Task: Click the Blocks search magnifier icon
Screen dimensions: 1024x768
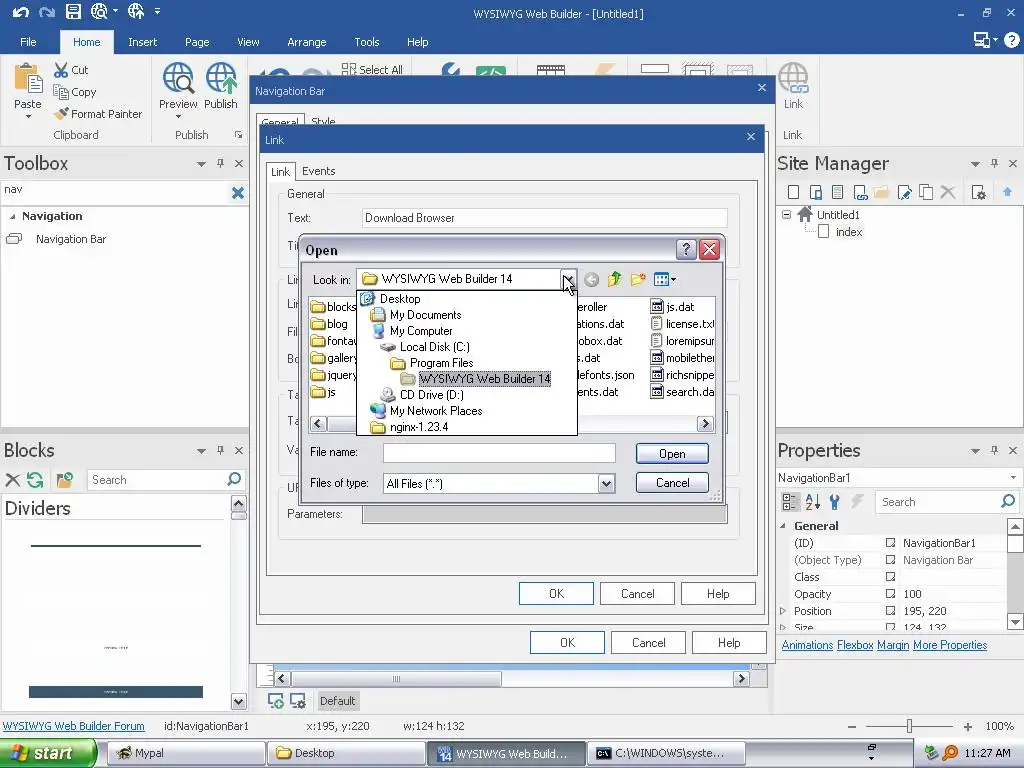Action: 234,479
